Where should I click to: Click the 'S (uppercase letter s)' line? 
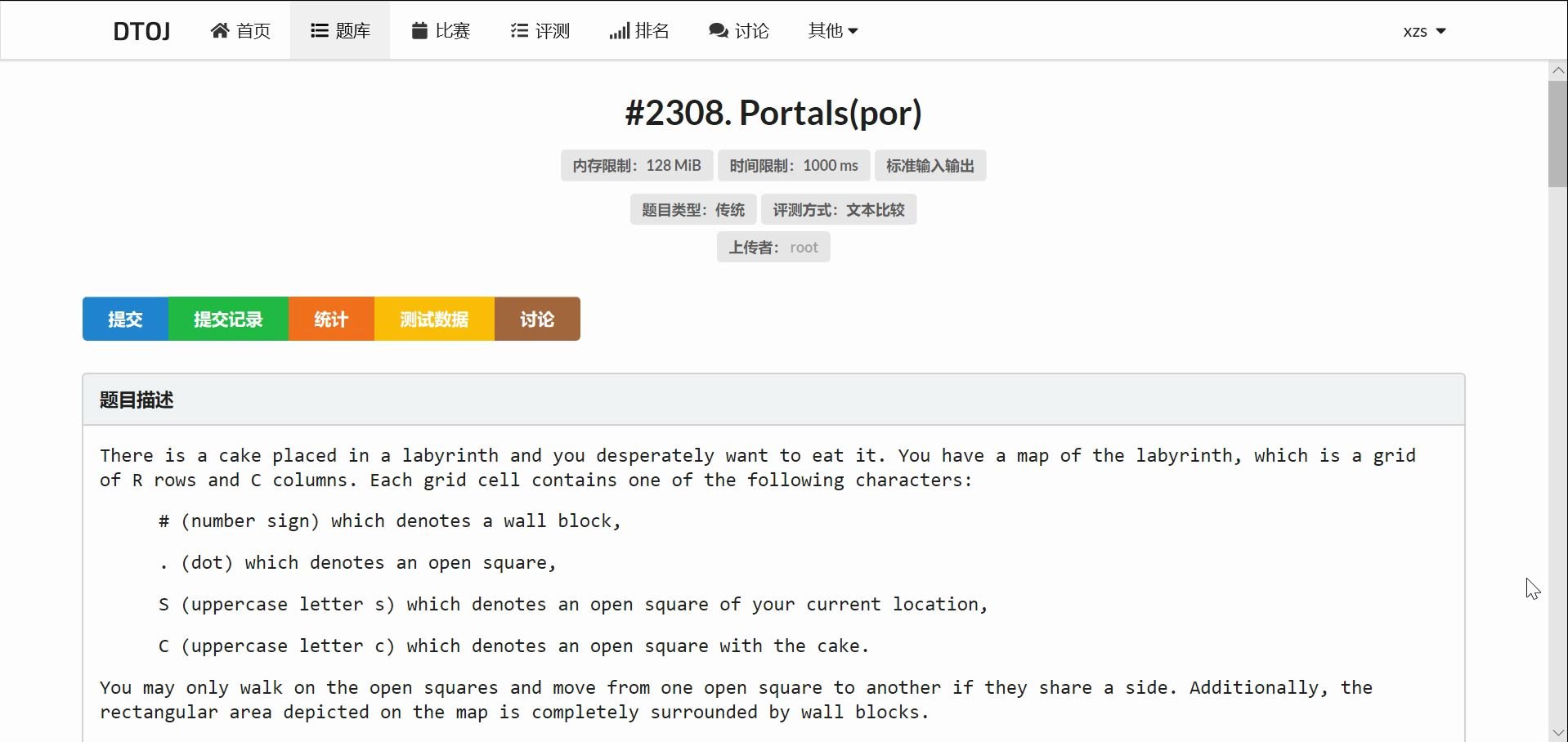(573, 605)
